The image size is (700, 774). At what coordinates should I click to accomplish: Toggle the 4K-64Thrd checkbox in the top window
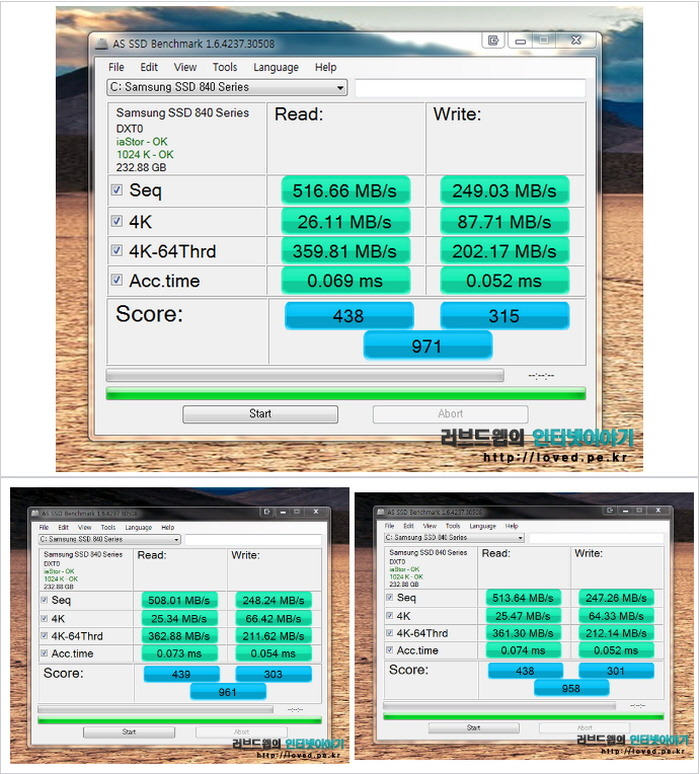117,250
